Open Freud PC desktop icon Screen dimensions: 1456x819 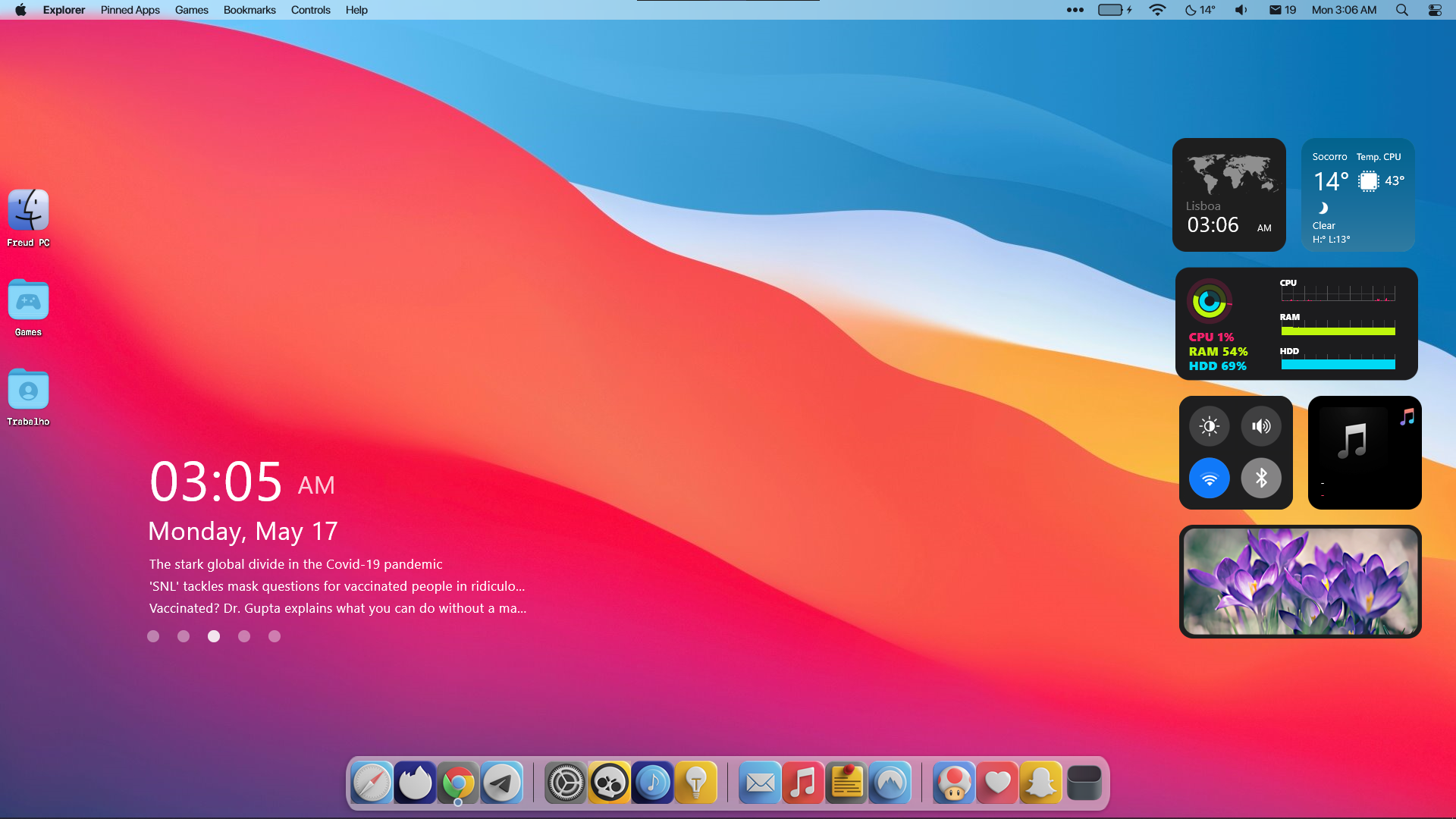pyautogui.click(x=28, y=211)
